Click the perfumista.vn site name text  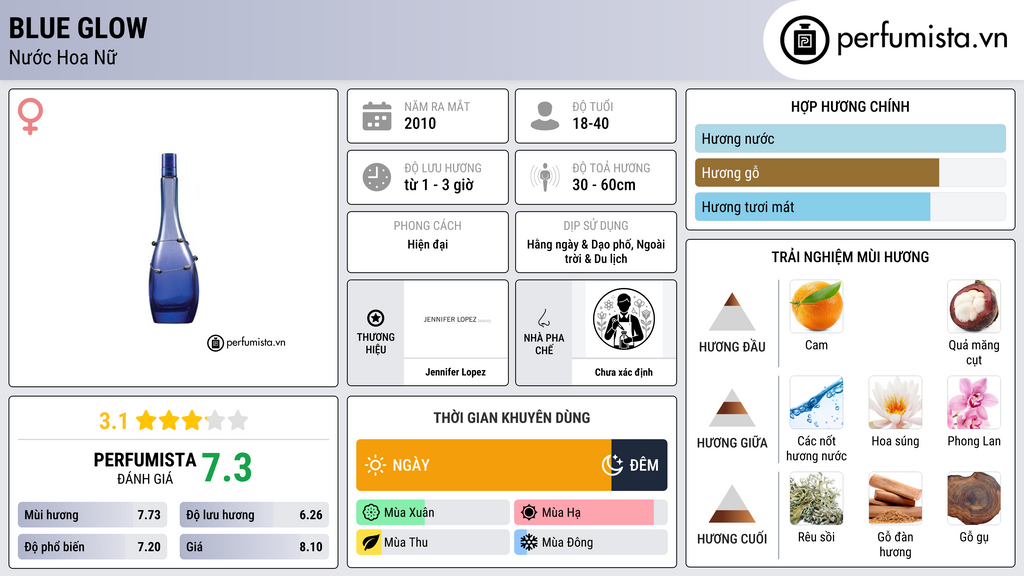point(922,38)
